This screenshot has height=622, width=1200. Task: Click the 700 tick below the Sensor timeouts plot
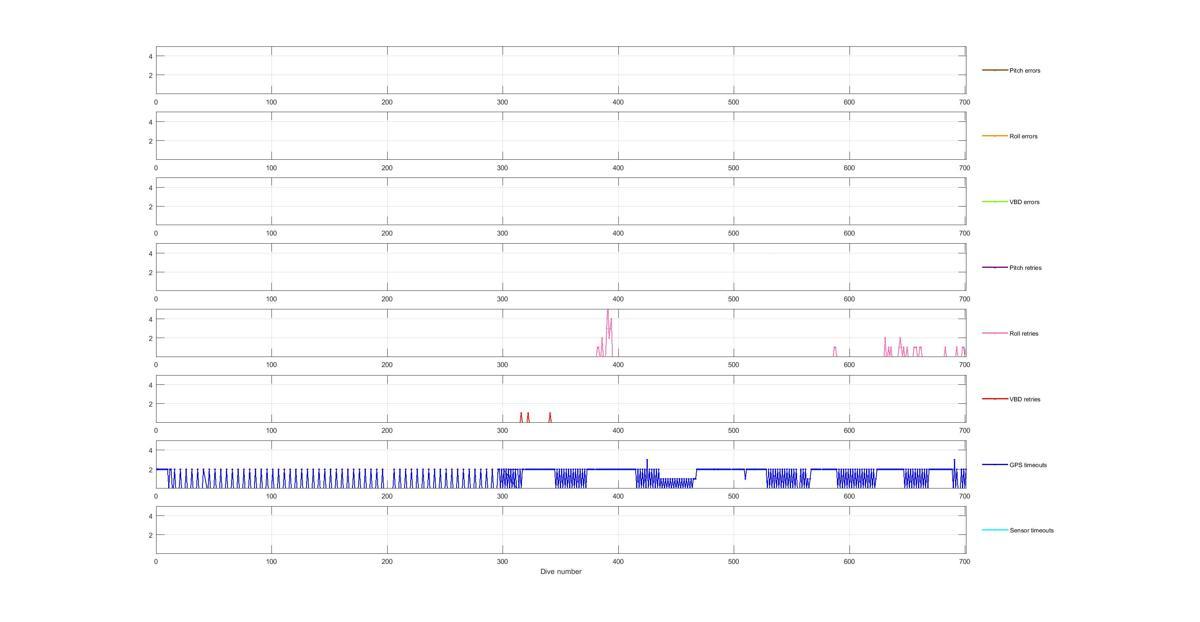pos(964,562)
